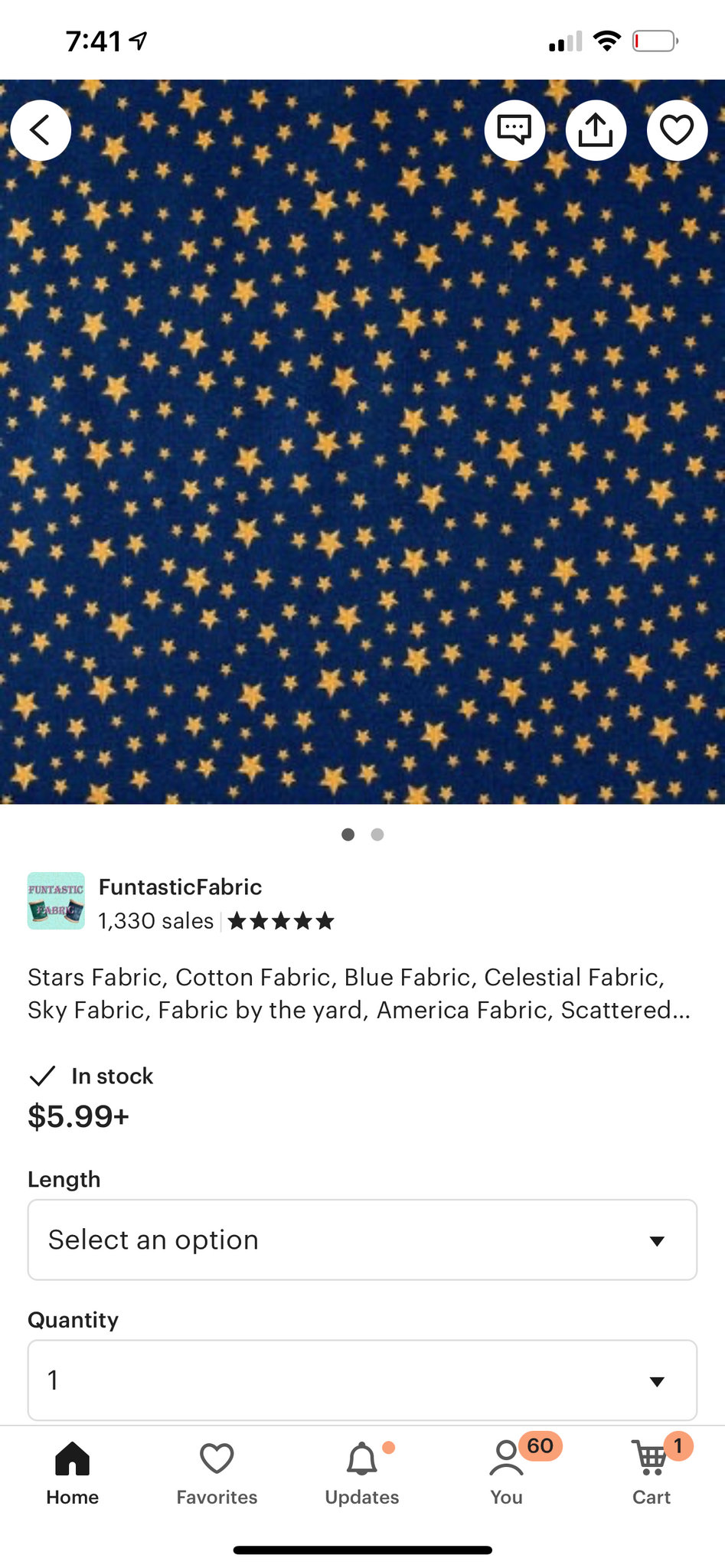Screen dimensions: 725x1568
Task: Tap the share listing icon
Action: point(596,130)
